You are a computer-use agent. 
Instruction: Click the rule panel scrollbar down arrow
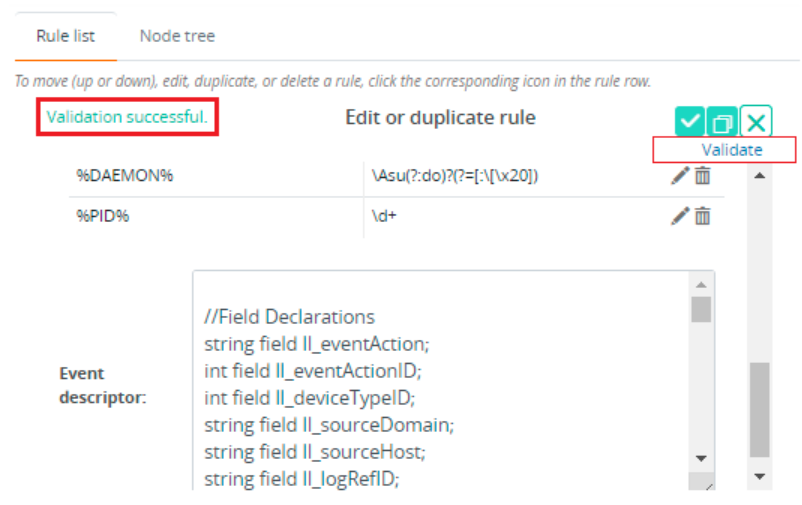tap(759, 476)
